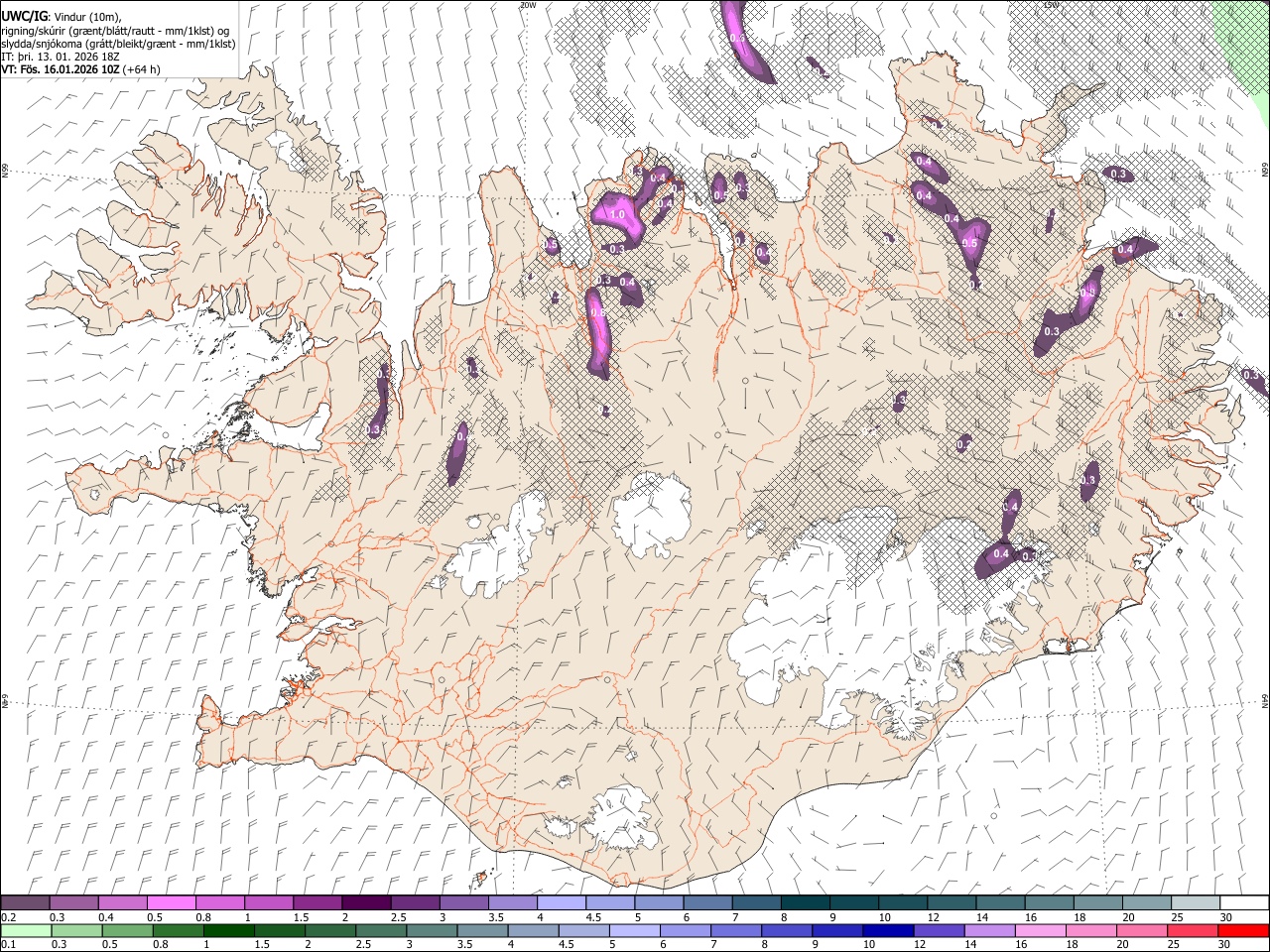Click the "30" label under the lower legend row
This screenshot has width=1270, height=952.
1226,944
